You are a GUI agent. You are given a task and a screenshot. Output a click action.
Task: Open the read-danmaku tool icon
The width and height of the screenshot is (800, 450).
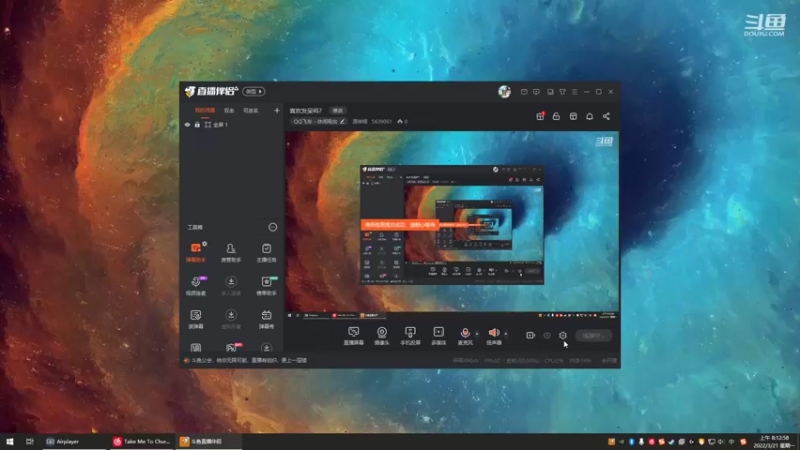196,319
